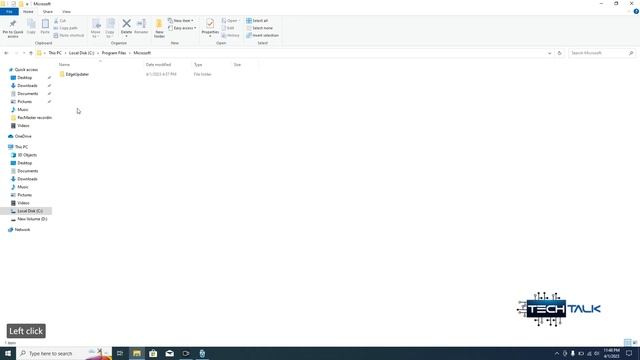Click the red X Delete icon
This screenshot has width=640, height=360.
126,24
